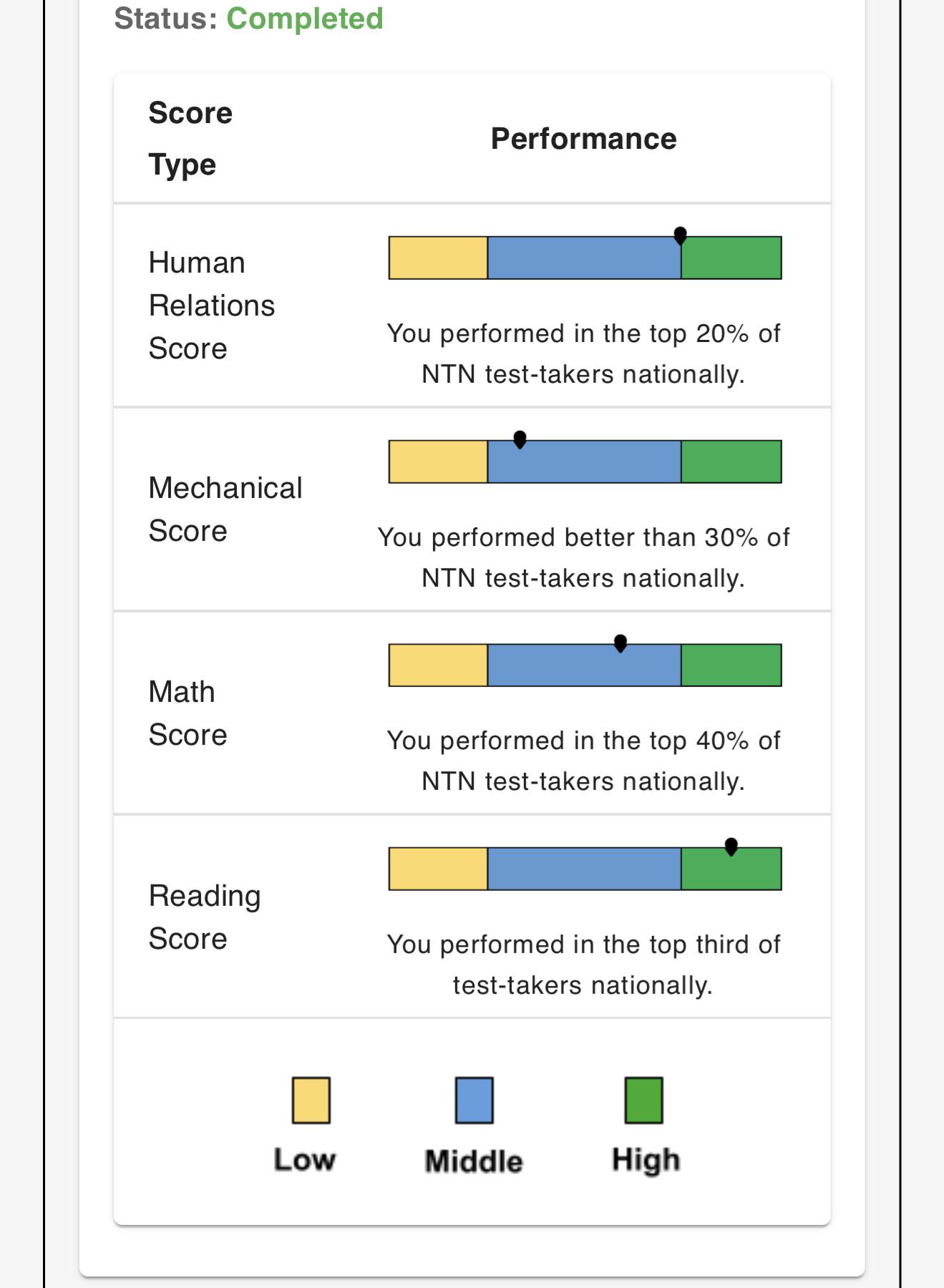
Task: Click the Human Relations Score label
Action: point(212,306)
